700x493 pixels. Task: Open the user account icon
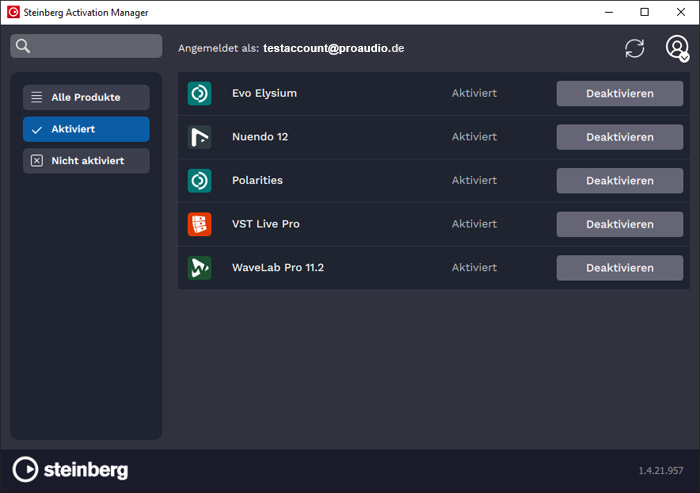pyautogui.click(x=677, y=48)
